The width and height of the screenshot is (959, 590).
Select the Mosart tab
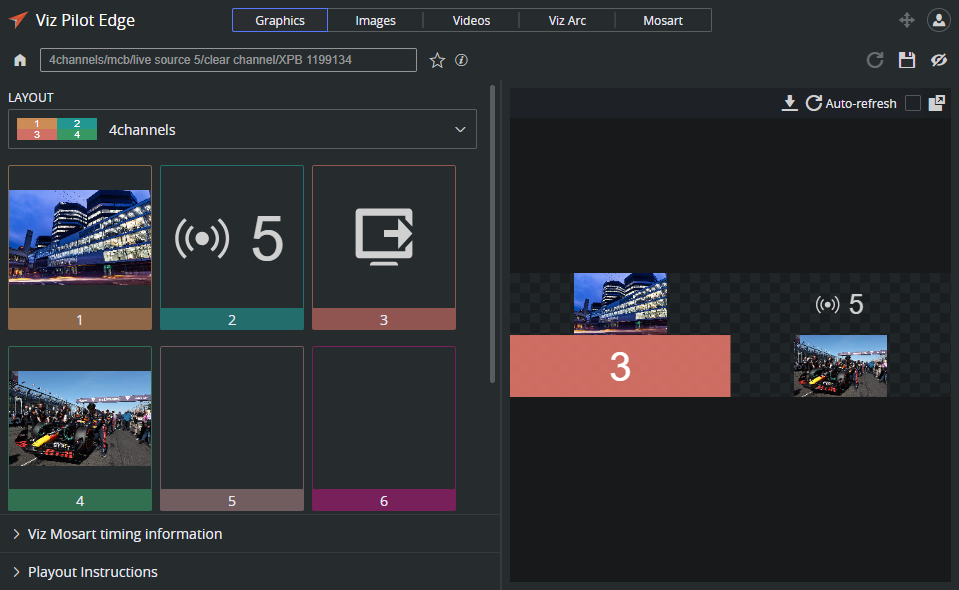(x=663, y=20)
